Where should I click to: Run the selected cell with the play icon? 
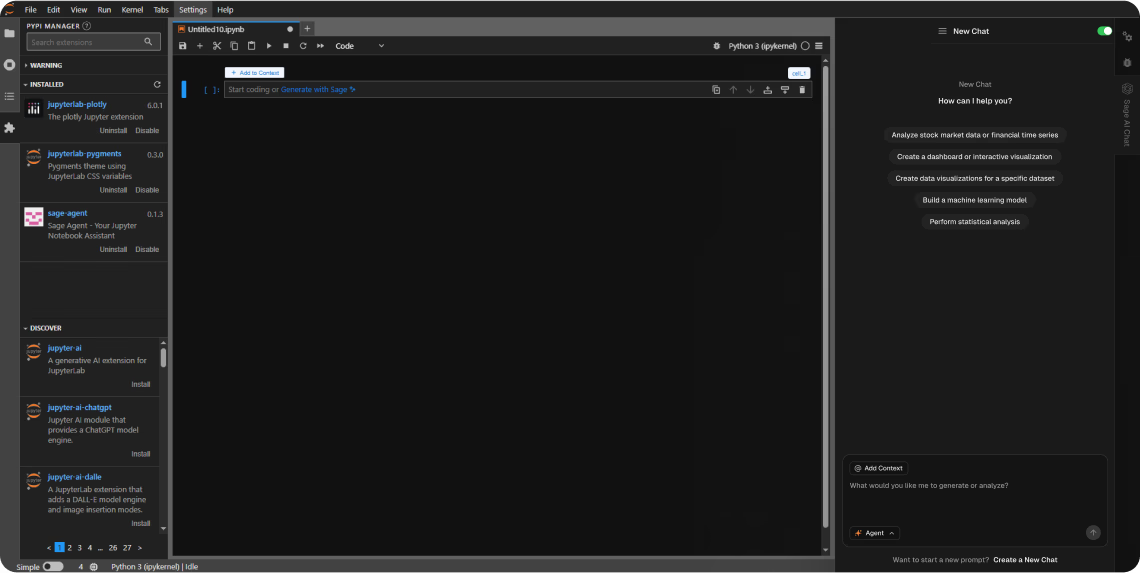tap(268, 46)
